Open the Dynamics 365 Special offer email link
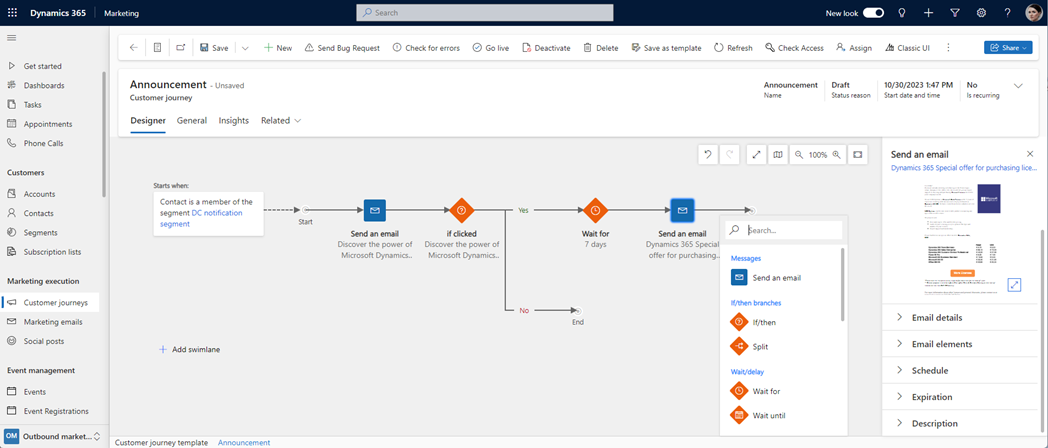 click(x=964, y=169)
